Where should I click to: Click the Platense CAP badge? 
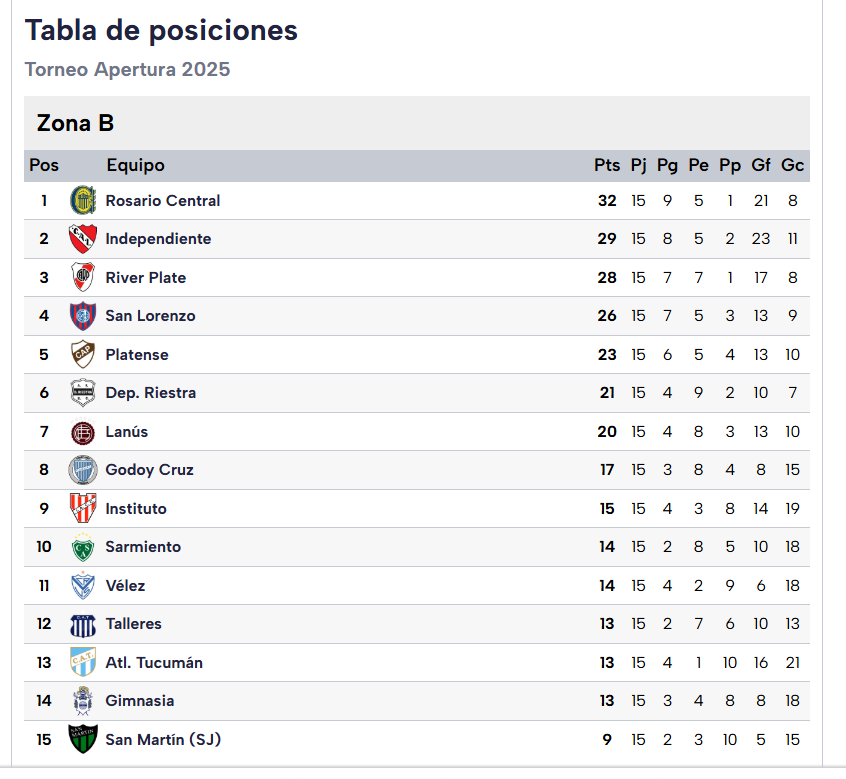[x=83, y=354]
